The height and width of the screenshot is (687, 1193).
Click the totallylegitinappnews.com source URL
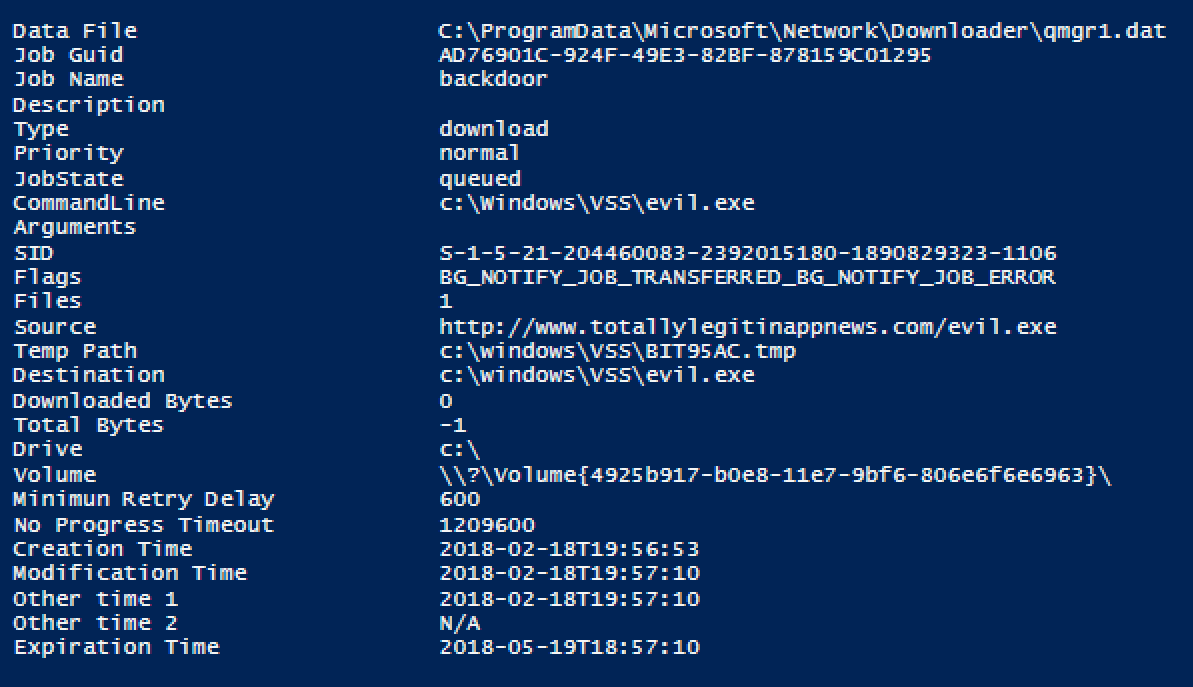pyautogui.click(x=748, y=327)
